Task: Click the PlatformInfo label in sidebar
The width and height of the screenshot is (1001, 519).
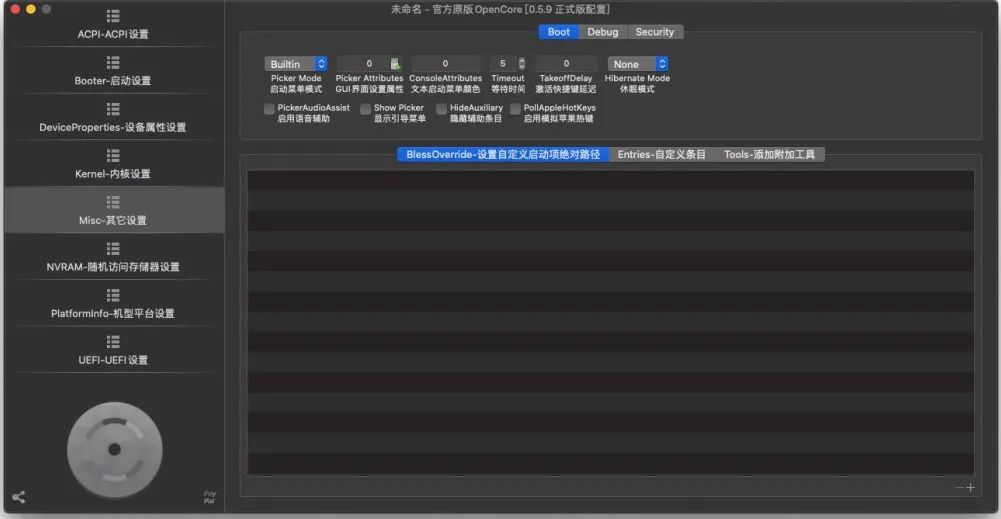Action: [113, 314]
